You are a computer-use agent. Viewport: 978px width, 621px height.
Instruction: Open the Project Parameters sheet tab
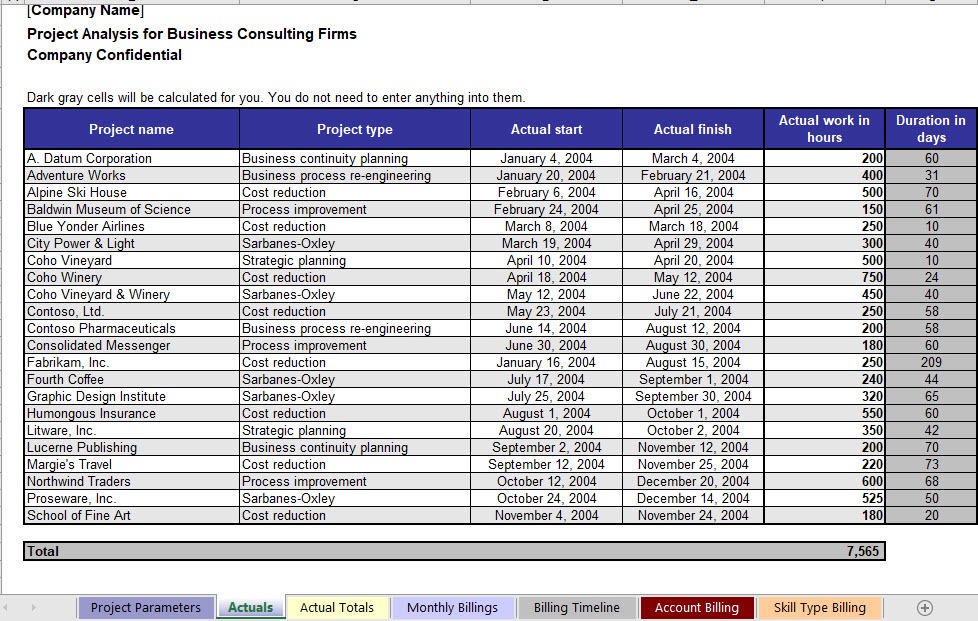click(x=146, y=608)
